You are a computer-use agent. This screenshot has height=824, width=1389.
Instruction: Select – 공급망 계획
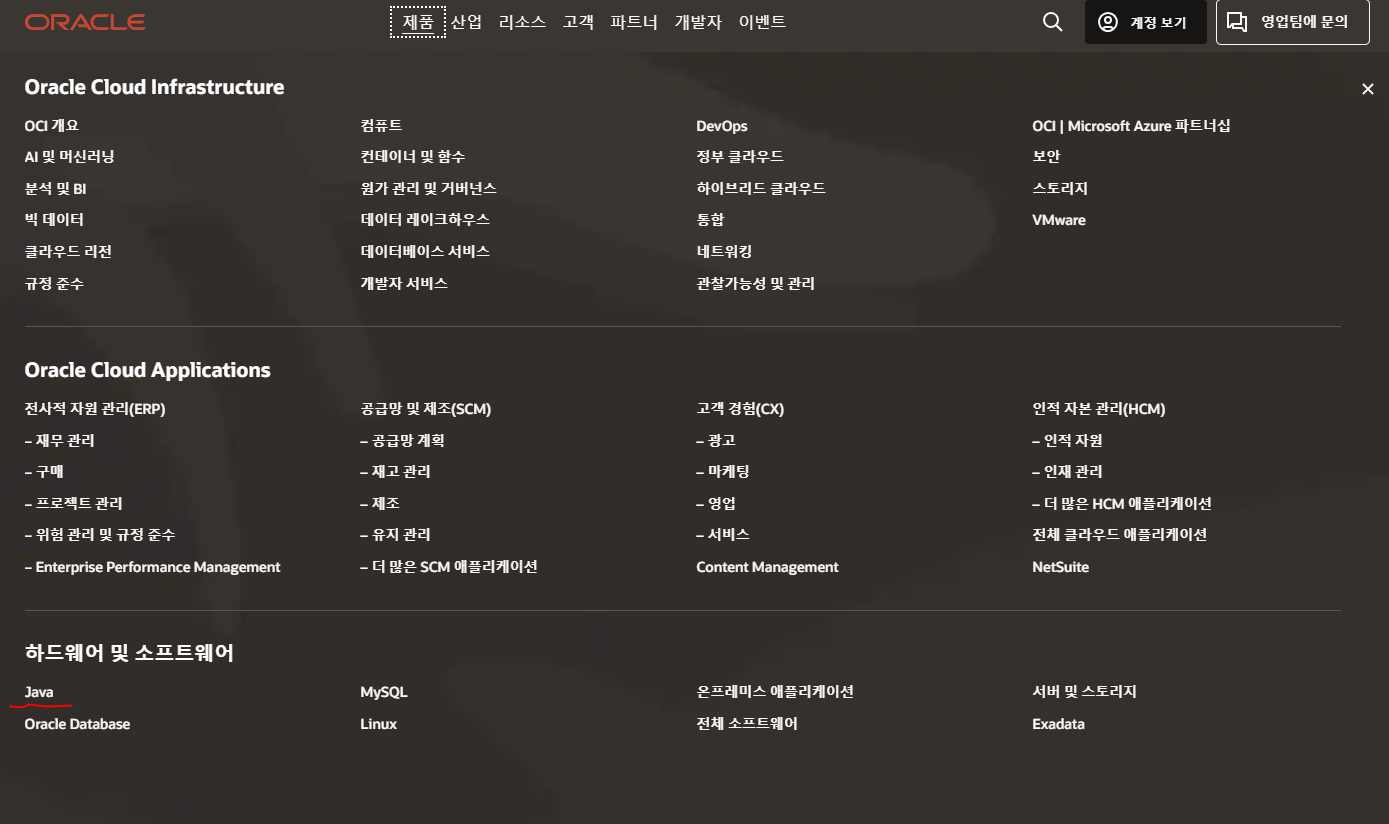[x=402, y=441]
